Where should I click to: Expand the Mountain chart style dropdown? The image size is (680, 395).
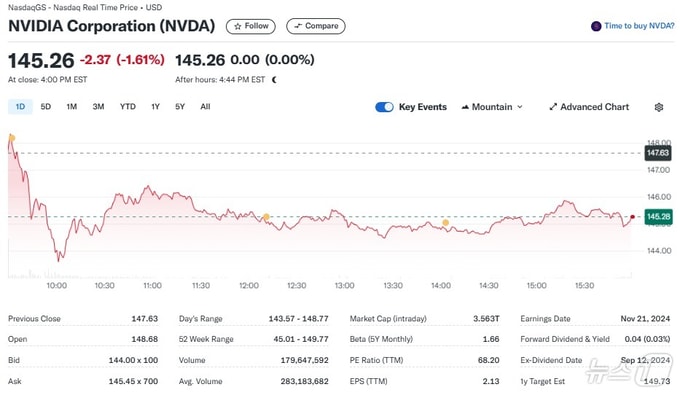[x=492, y=107]
